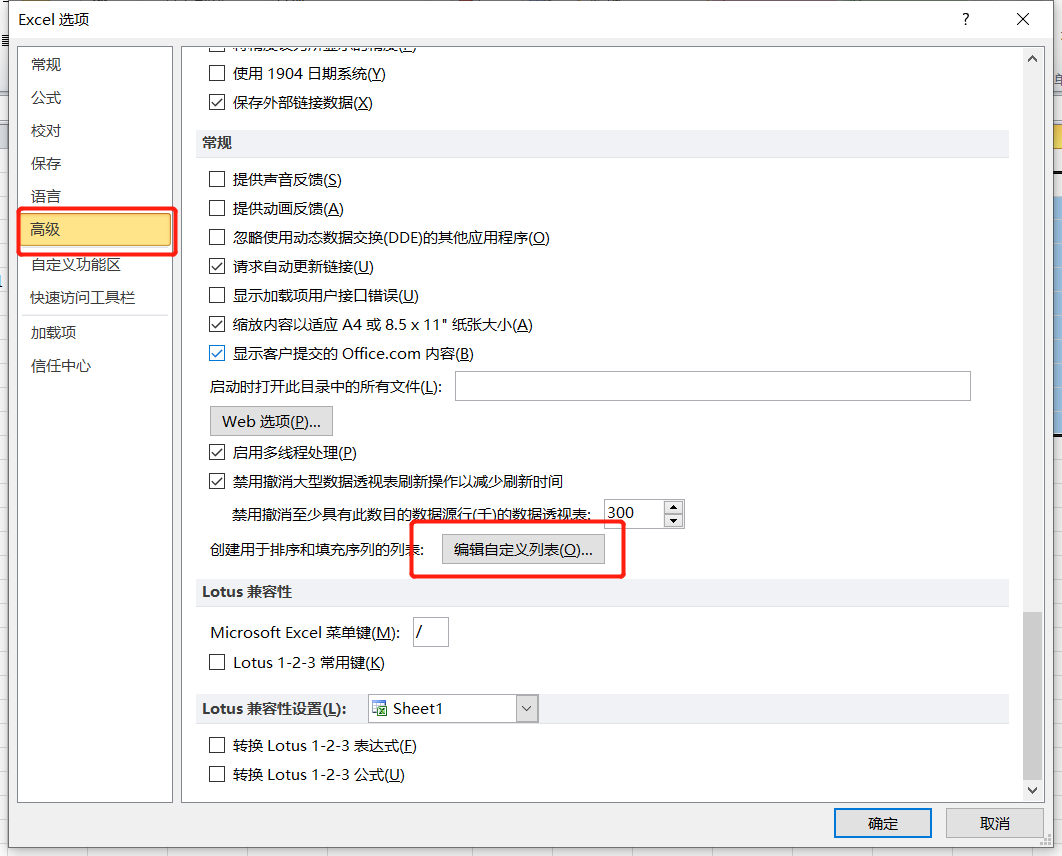Toggle 提供声音反馈 checkbox
The width and height of the screenshot is (1062, 856).
pos(217,179)
